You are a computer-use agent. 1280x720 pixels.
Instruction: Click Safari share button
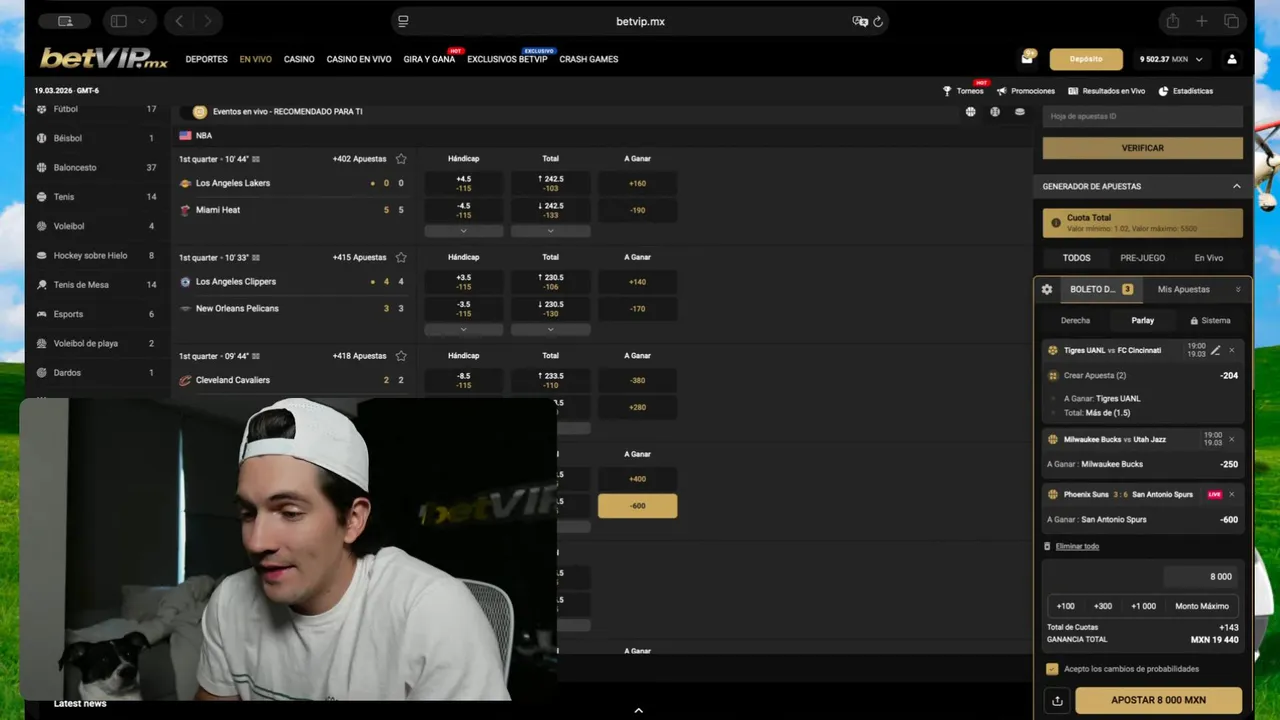tap(1172, 21)
